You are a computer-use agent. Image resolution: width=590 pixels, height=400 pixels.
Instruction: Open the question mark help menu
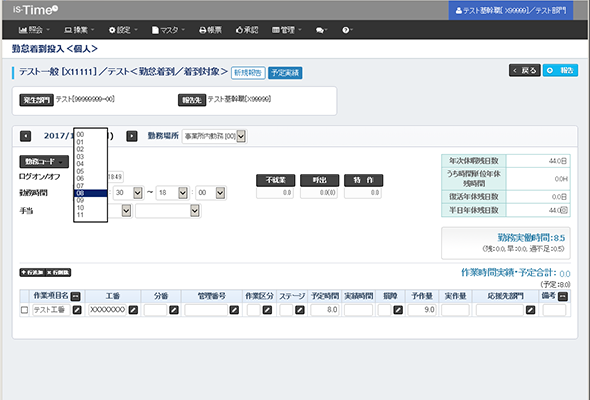click(x=347, y=30)
